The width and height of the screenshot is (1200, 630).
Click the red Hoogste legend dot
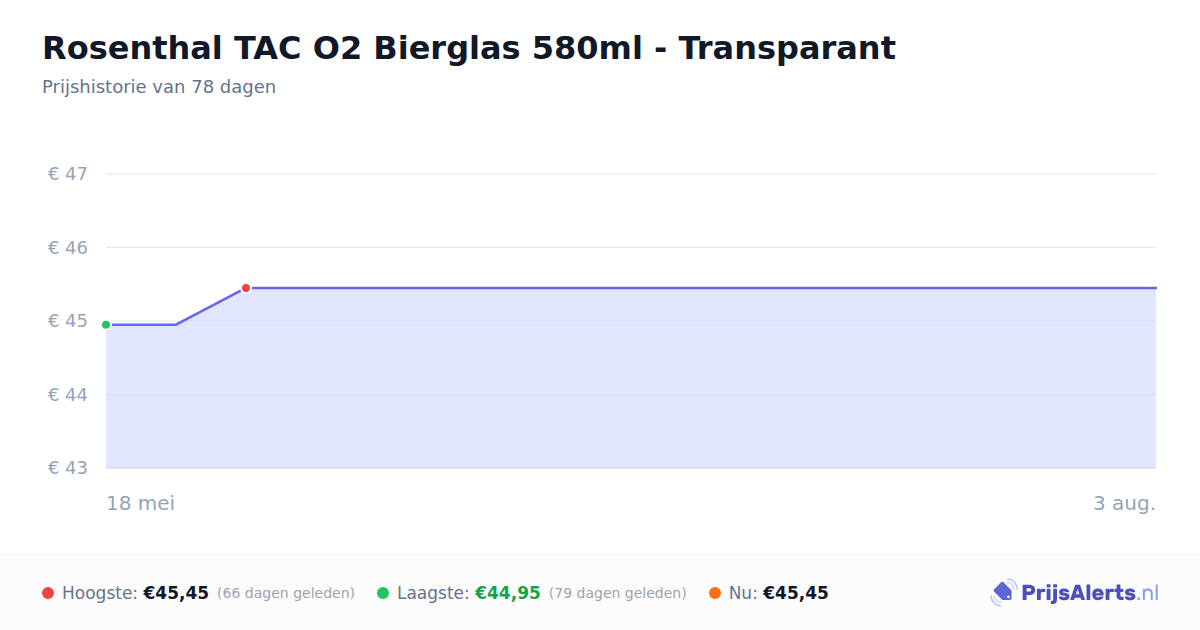click(x=48, y=593)
